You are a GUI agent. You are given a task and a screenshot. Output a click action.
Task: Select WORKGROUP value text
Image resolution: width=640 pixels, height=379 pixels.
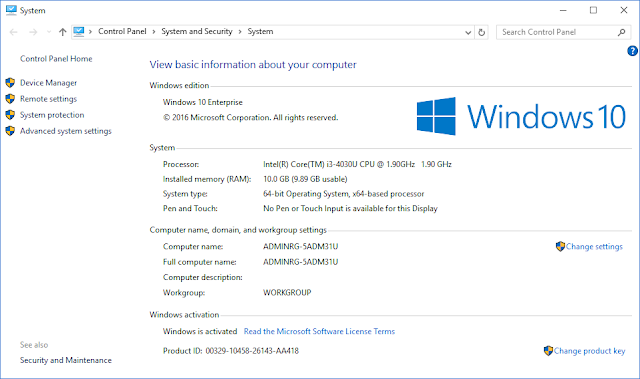(x=287, y=293)
